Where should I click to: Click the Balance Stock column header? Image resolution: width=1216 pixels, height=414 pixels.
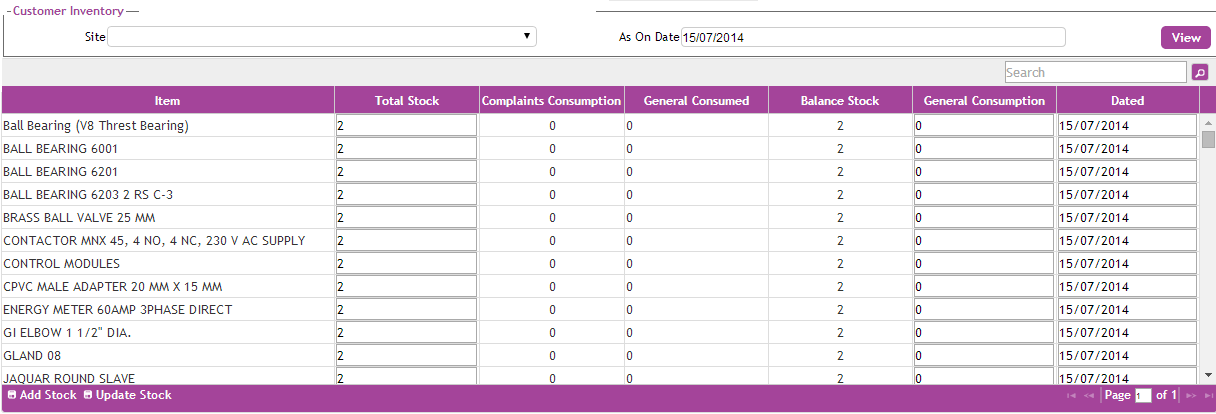coord(839,100)
